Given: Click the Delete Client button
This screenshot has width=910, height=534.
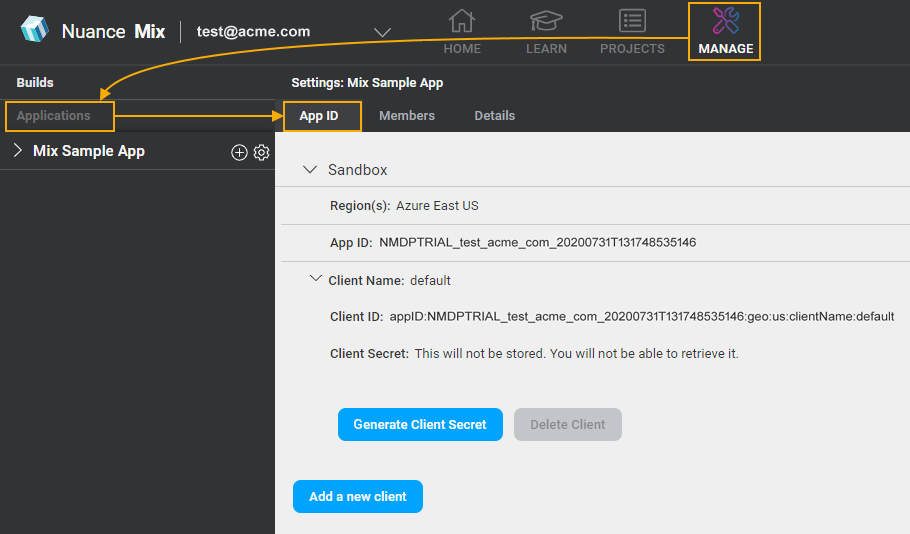Looking at the screenshot, I should (x=568, y=424).
